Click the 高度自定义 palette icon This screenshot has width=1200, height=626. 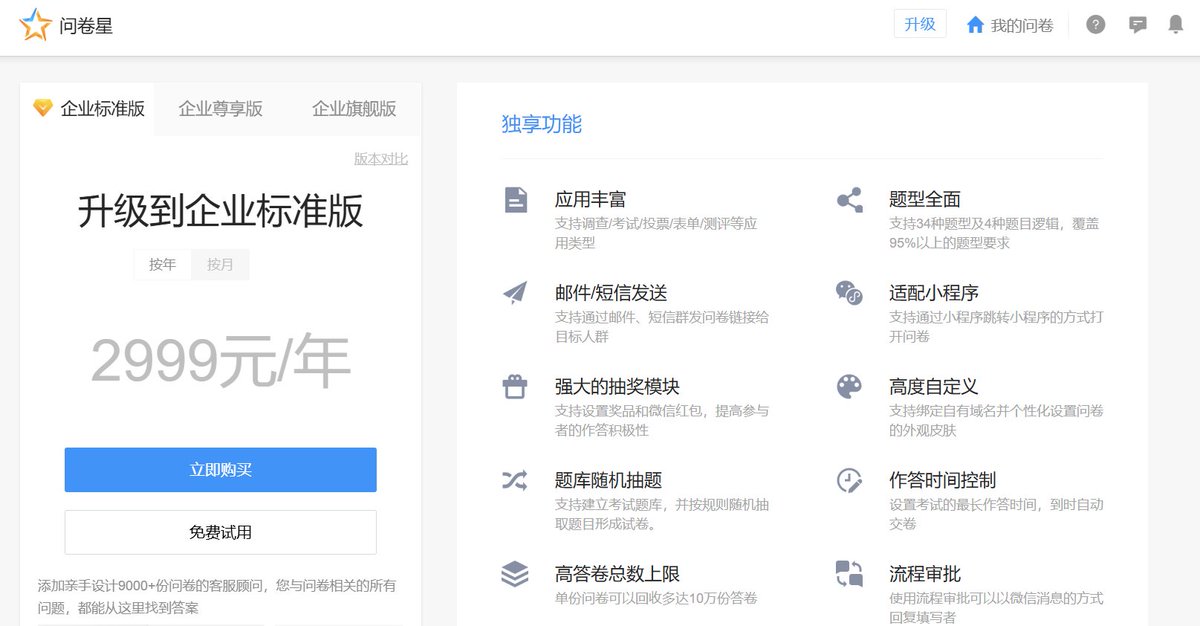(x=849, y=386)
